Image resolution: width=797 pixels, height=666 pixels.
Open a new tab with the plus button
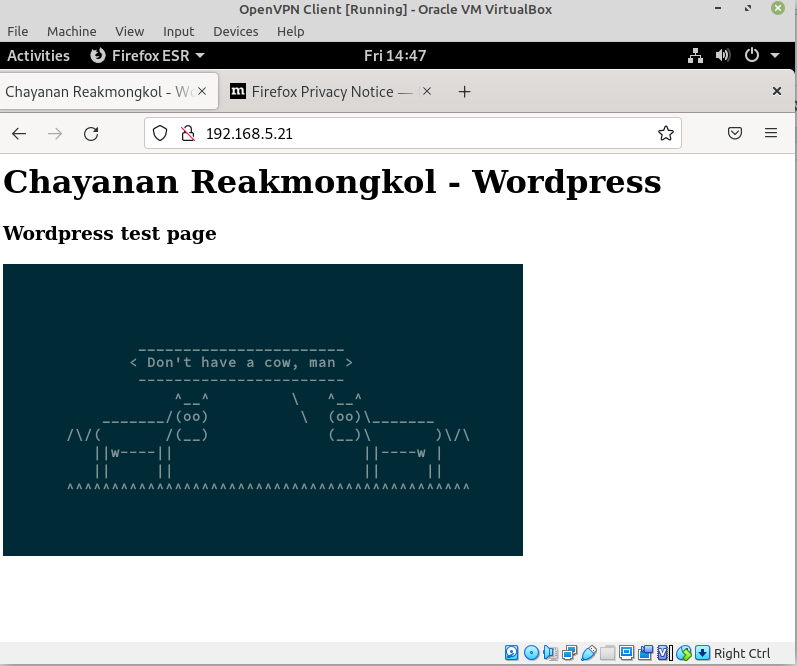pyautogui.click(x=464, y=92)
